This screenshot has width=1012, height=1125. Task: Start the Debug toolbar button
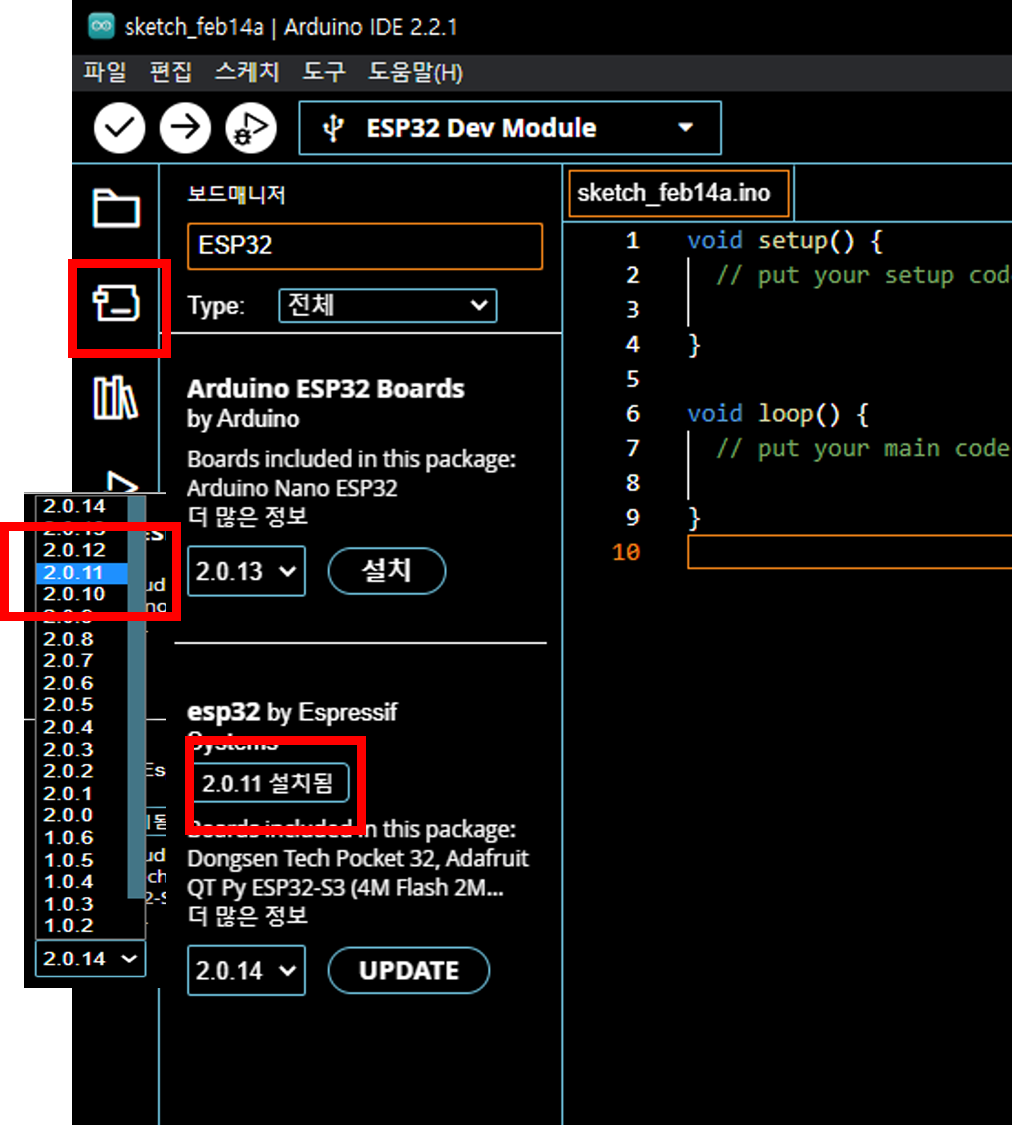[x=251, y=128]
